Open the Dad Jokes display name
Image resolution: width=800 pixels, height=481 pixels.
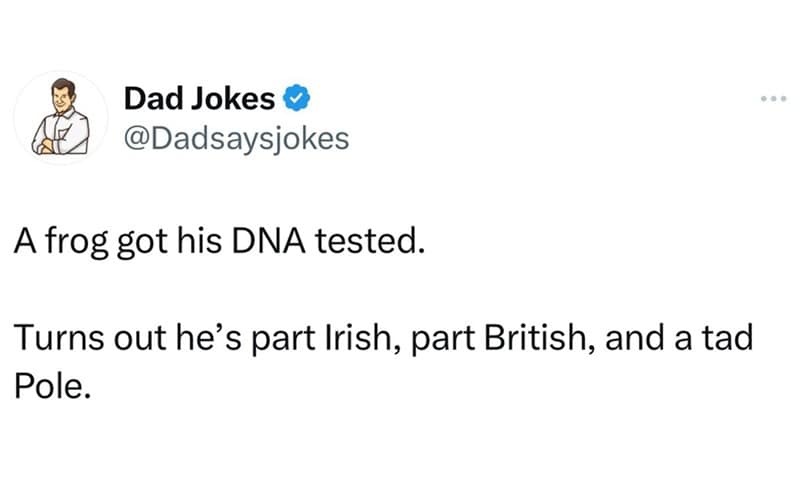[x=199, y=98]
